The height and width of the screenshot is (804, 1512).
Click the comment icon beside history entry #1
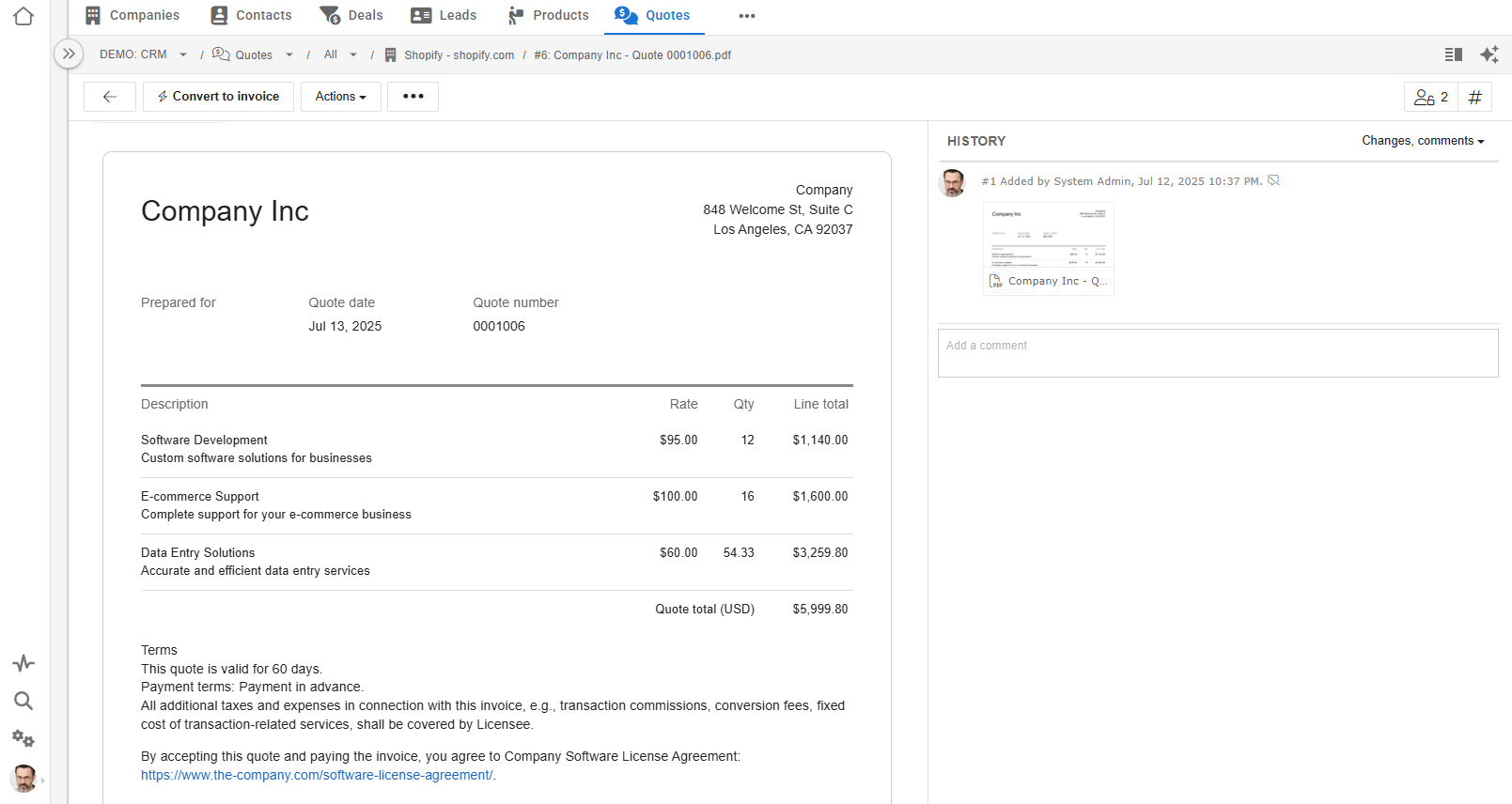(x=1273, y=180)
